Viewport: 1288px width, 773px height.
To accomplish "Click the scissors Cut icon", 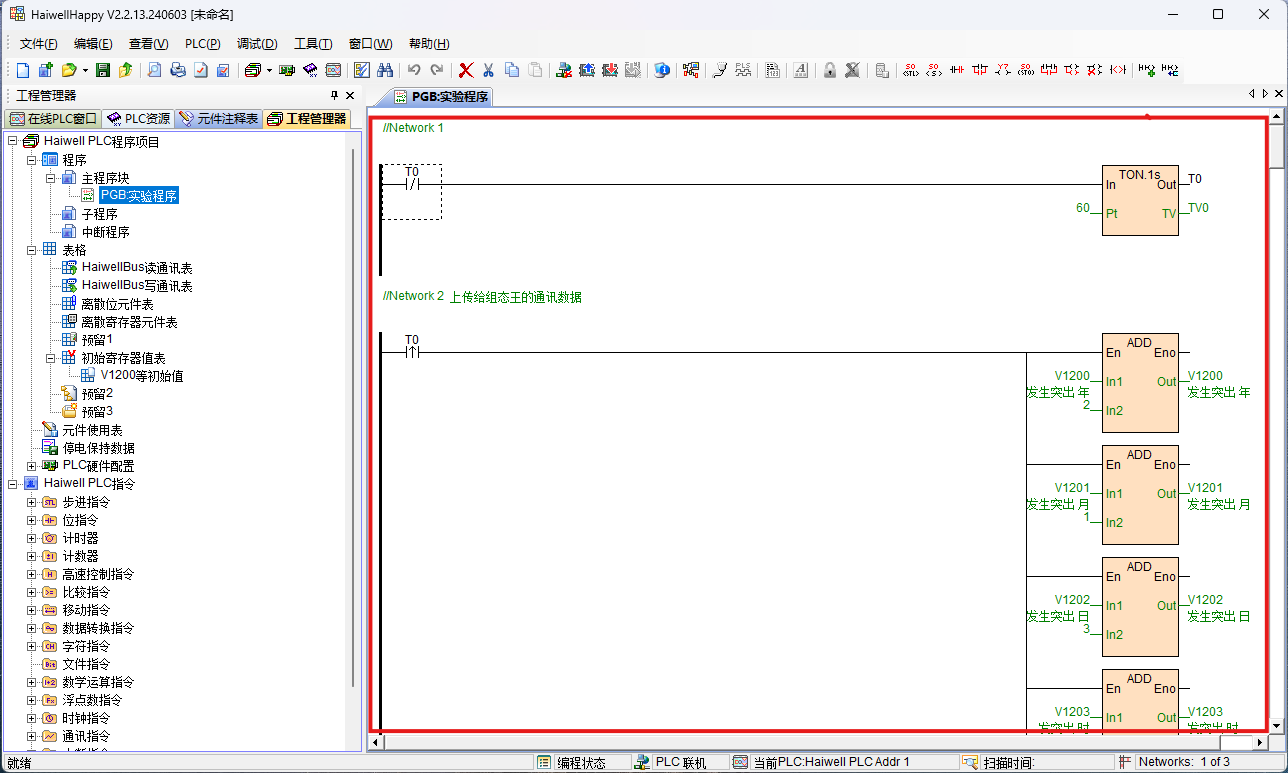I will [488, 70].
